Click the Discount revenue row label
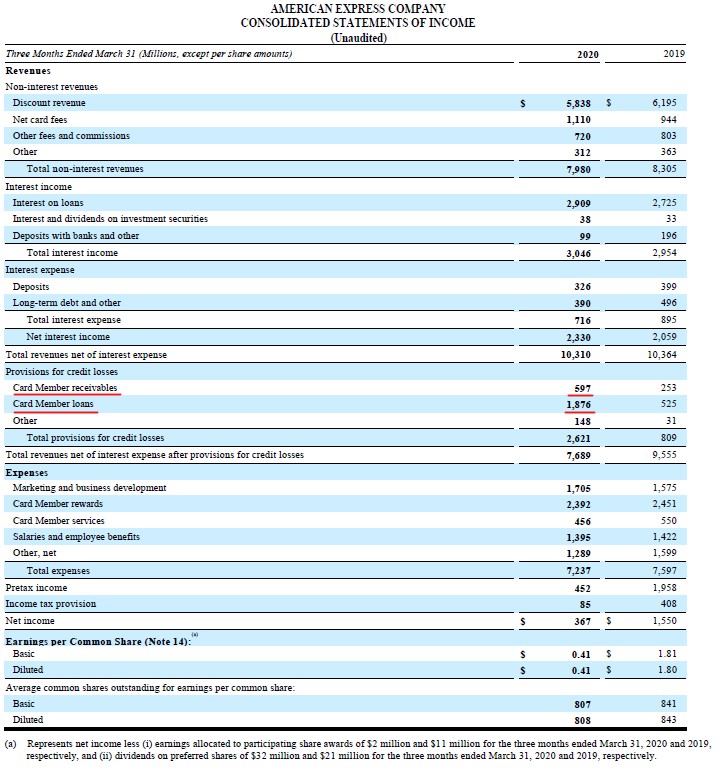This screenshot has height=776, width=728. click(49, 103)
